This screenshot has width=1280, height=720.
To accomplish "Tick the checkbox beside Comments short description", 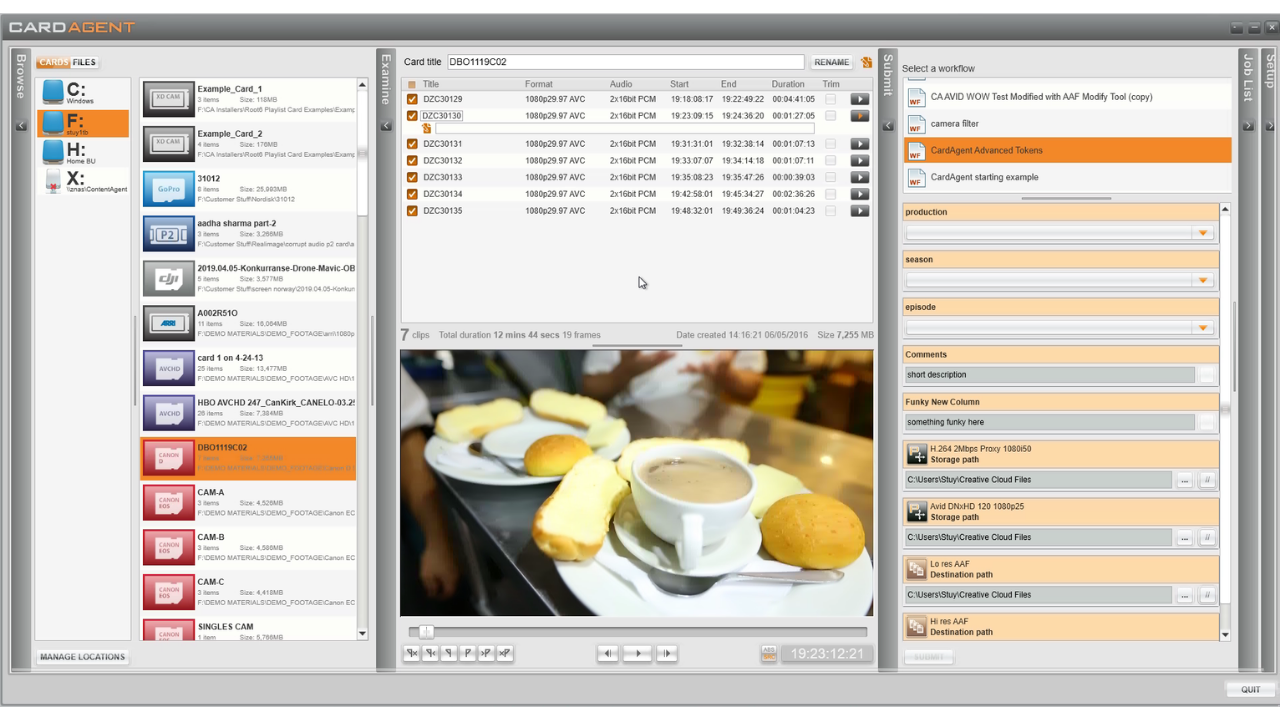I will pos(1207,375).
